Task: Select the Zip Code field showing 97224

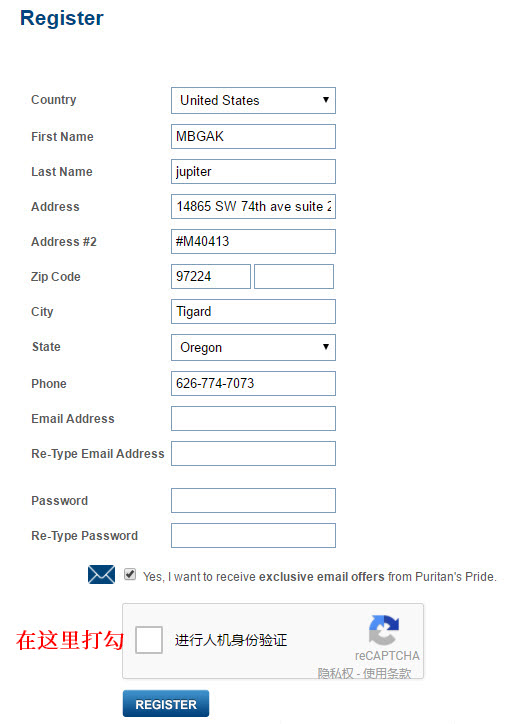Action: pyautogui.click(x=211, y=277)
